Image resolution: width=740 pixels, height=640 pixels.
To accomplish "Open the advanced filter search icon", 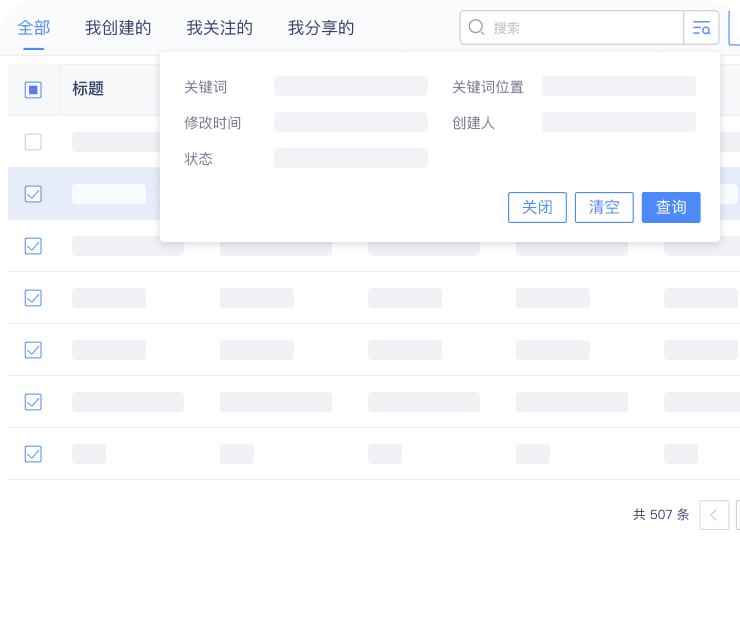I will coord(701,28).
